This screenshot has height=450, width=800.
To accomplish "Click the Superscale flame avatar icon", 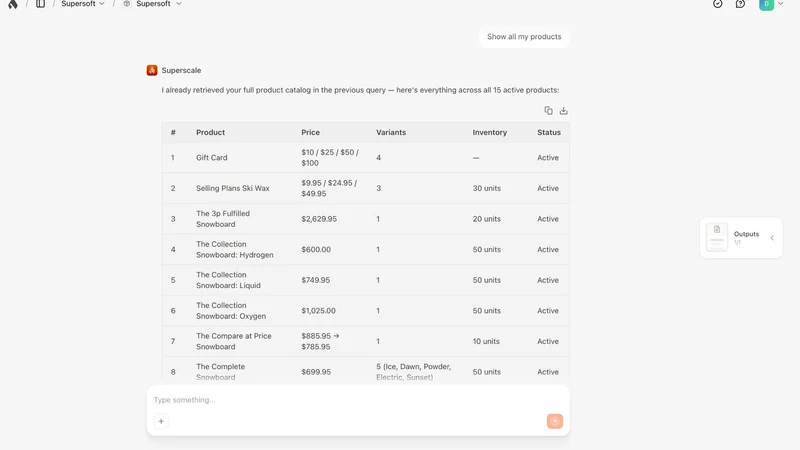I will coord(152,70).
